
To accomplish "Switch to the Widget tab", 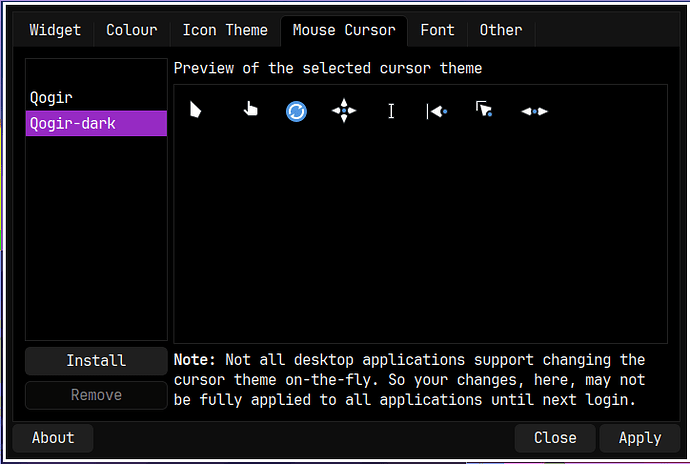I will coord(55,30).
